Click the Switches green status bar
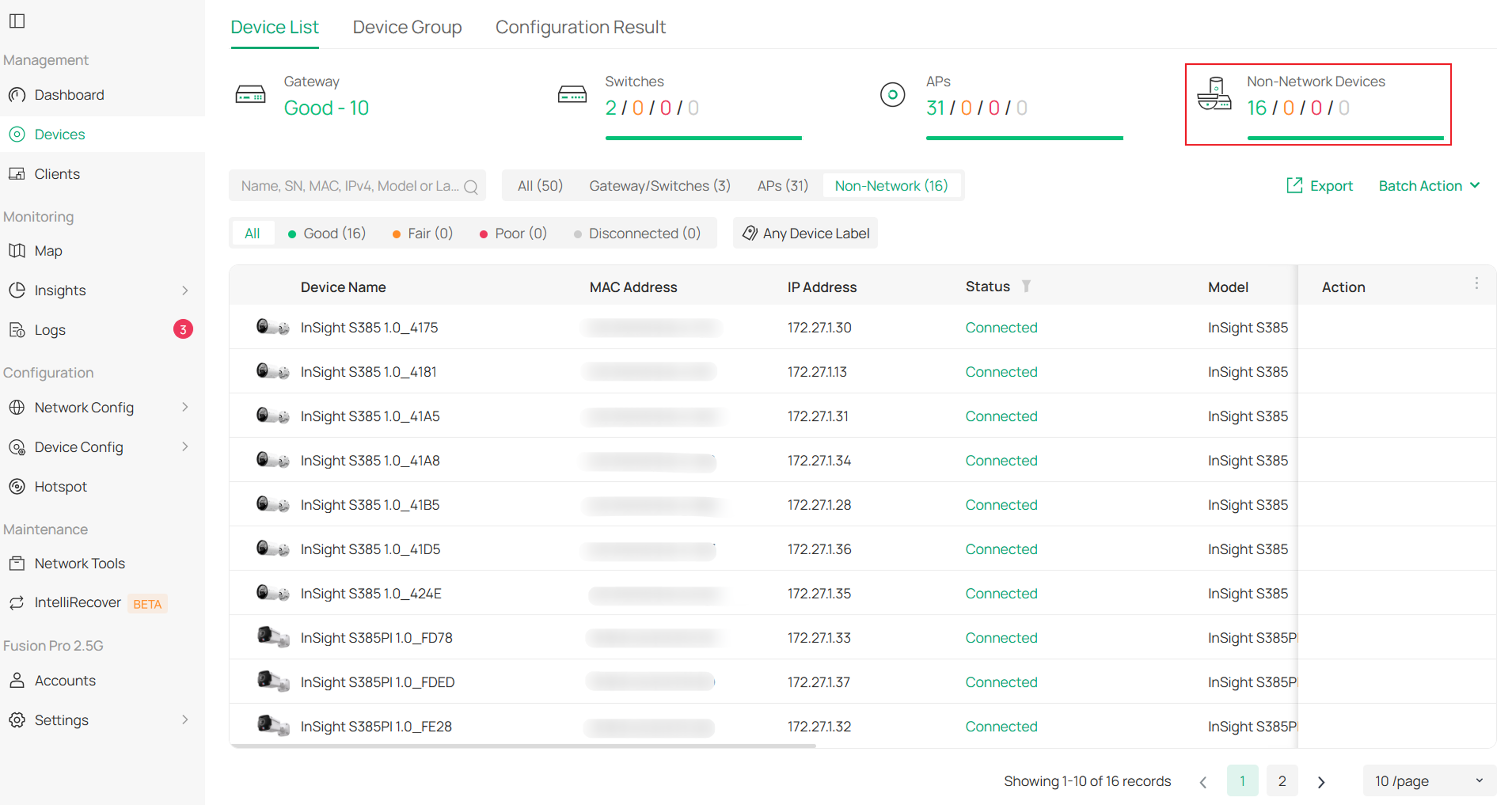 704,138
